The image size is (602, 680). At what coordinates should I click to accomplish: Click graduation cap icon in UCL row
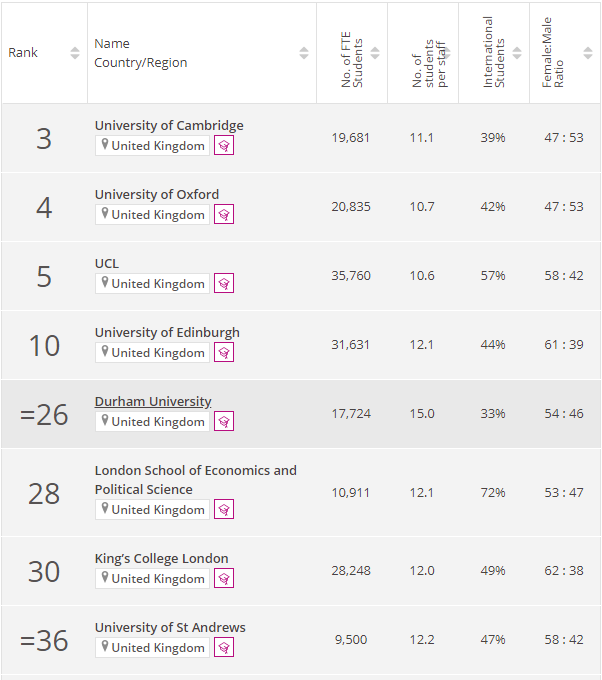click(x=224, y=284)
